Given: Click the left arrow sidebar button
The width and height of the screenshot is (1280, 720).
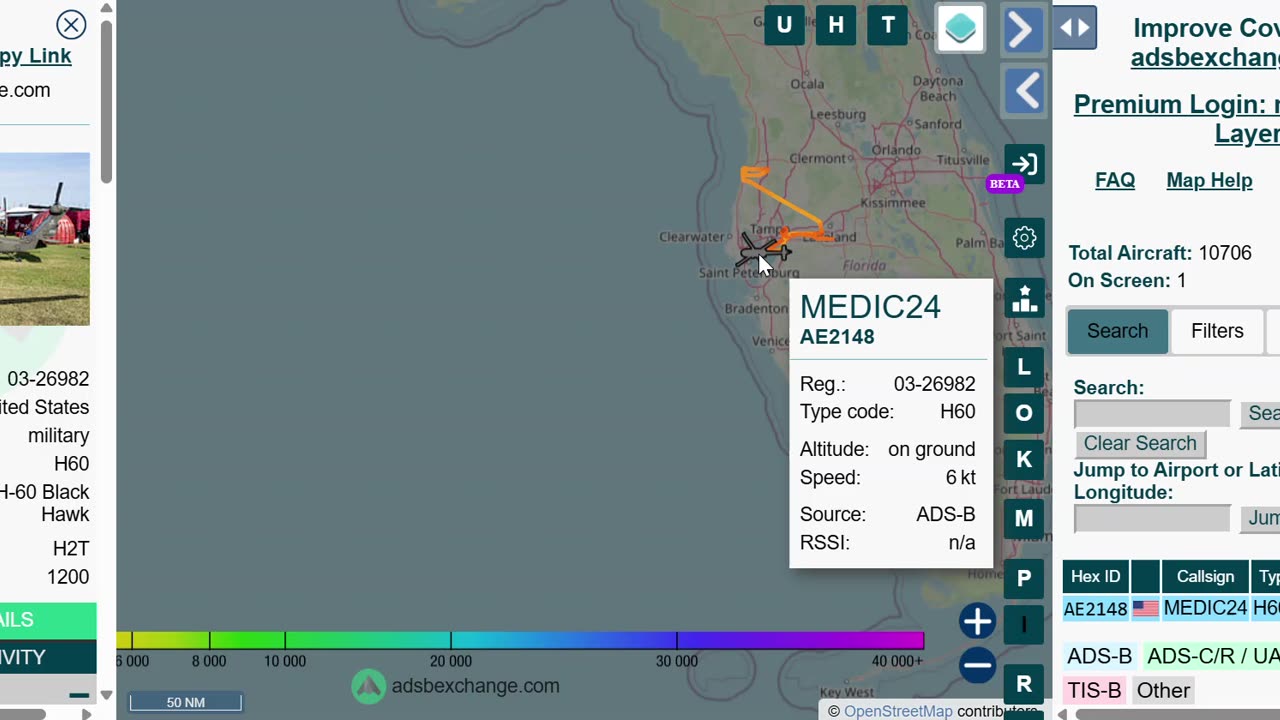Looking at the screenshot, I should 1024,92.
